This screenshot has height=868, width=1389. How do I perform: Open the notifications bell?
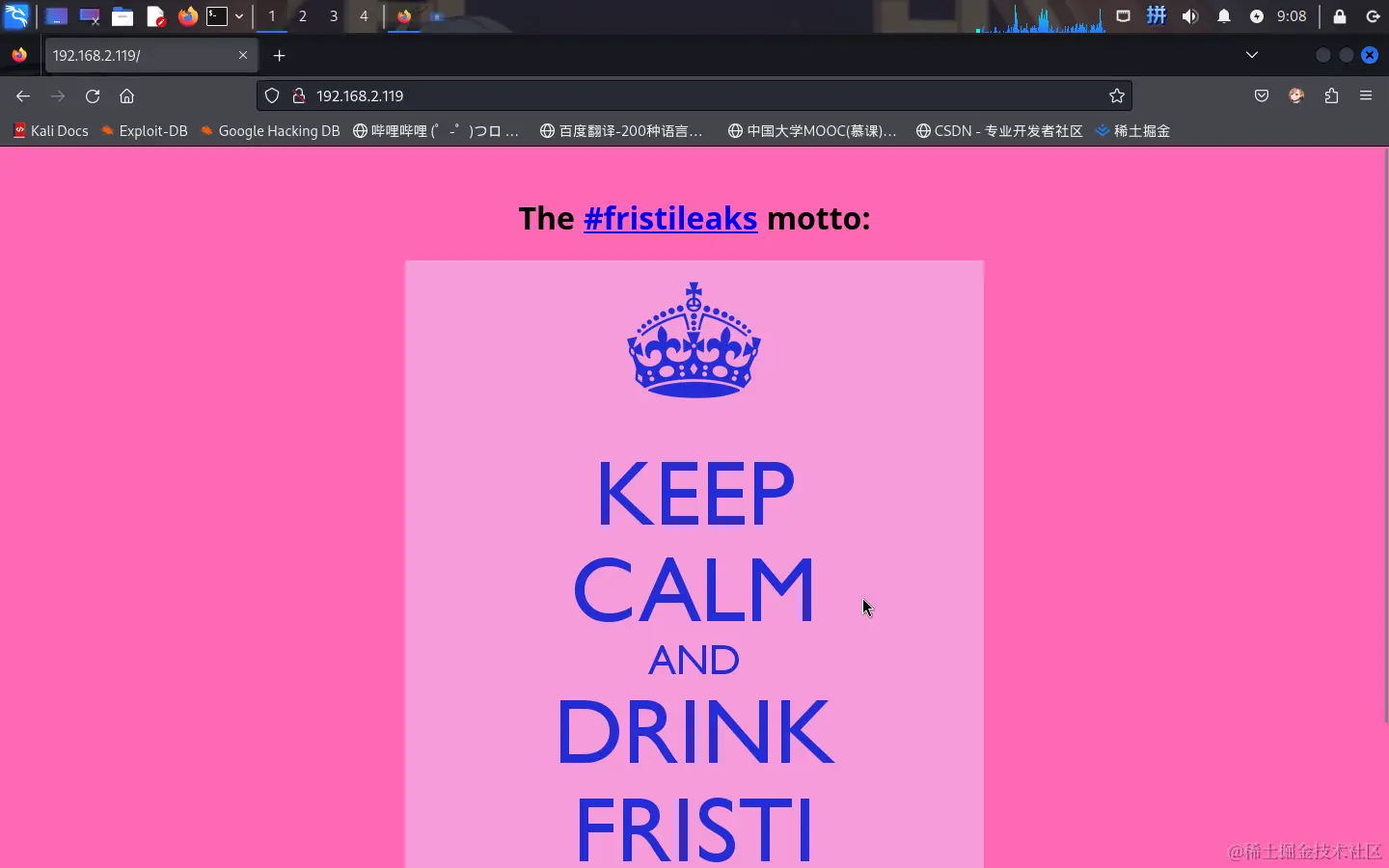click(x=1224, y=16)
